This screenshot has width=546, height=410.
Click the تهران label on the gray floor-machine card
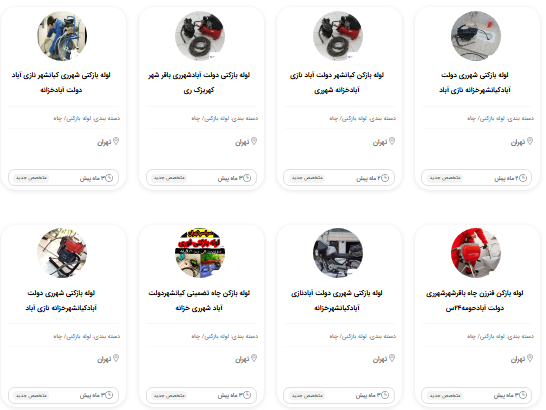[518, 142]
